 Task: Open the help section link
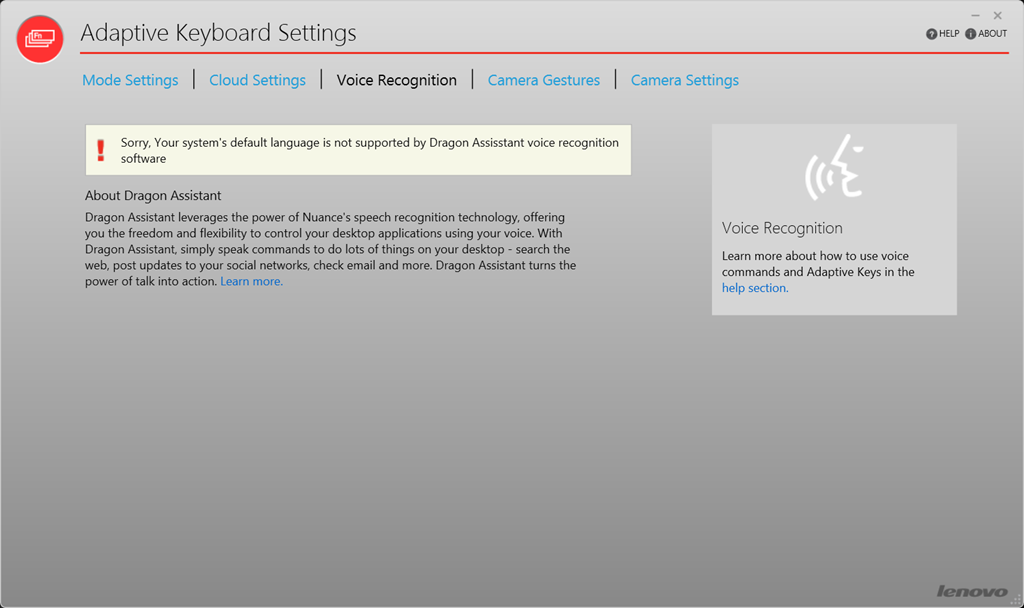coord(755,288)
